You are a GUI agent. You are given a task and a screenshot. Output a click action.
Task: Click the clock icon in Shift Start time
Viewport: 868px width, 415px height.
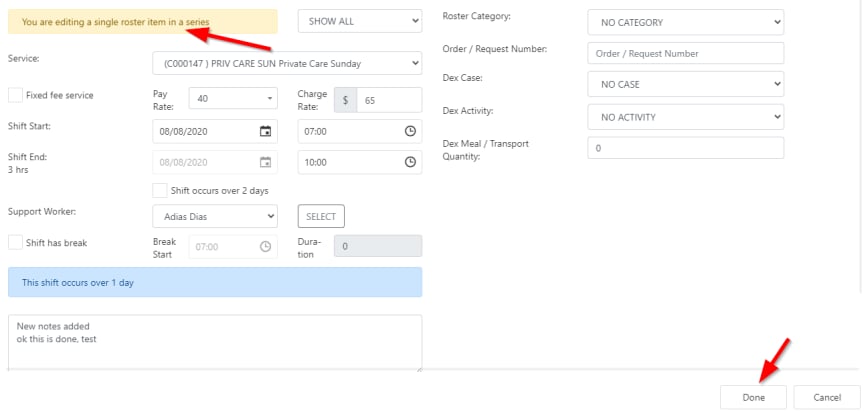[x=410, y=132]
